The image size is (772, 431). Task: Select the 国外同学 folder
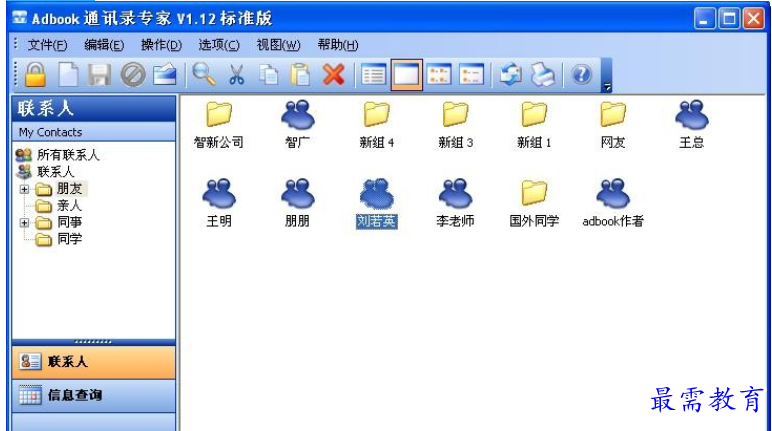click(x=534, y=203)
